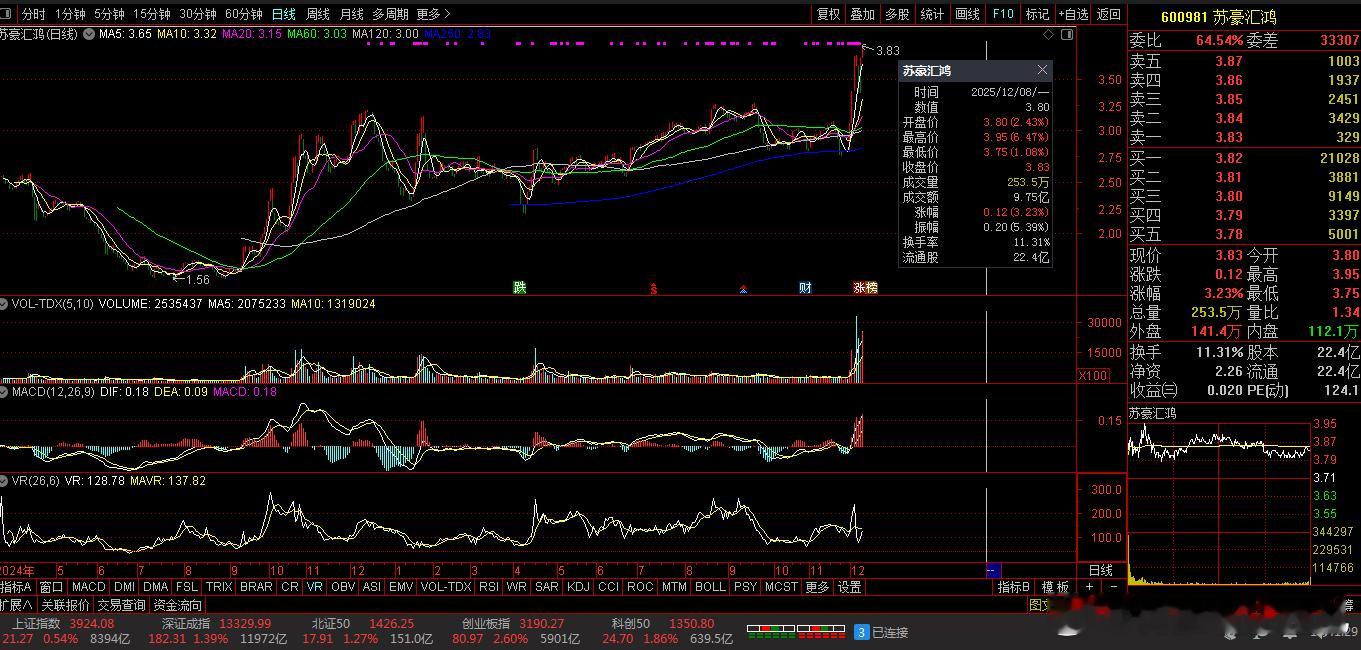Select the 60分钟 period
The width and height of the screenshot is (1361, 650).
pyautogui.click(x=244, y=14)
